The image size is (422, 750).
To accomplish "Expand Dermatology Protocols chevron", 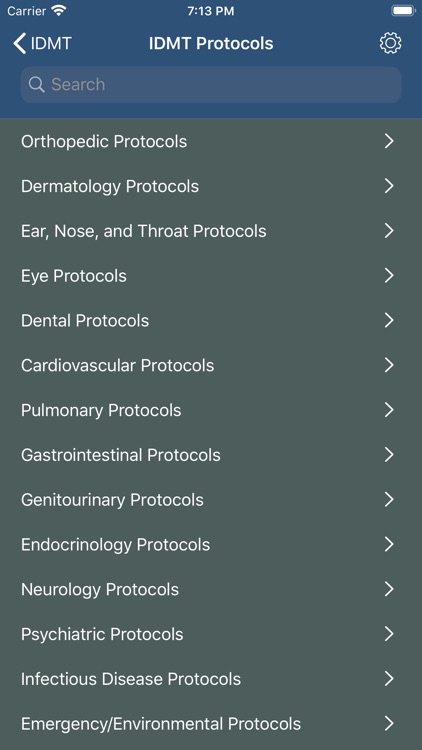I will coord(389,186).
